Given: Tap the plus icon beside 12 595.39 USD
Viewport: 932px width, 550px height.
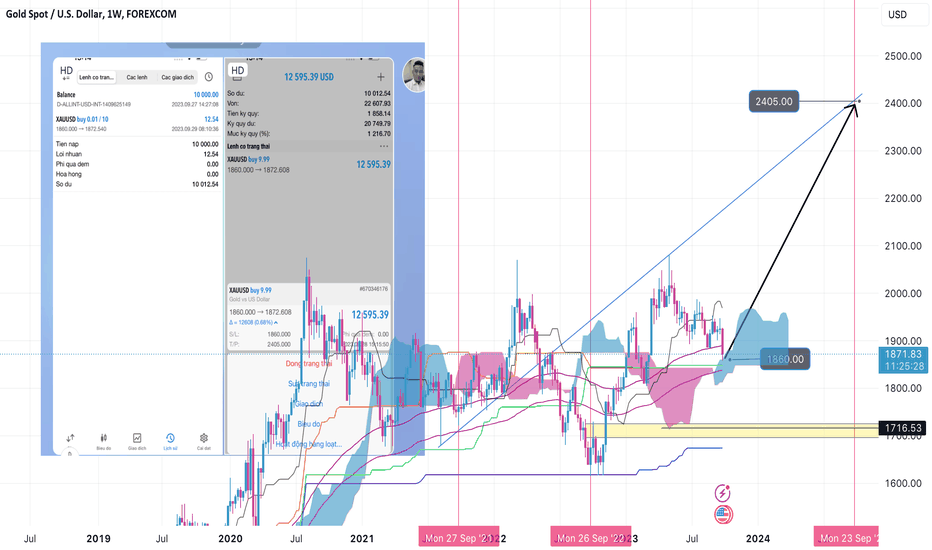Looking at the screenshot, I should coord(380,77).
